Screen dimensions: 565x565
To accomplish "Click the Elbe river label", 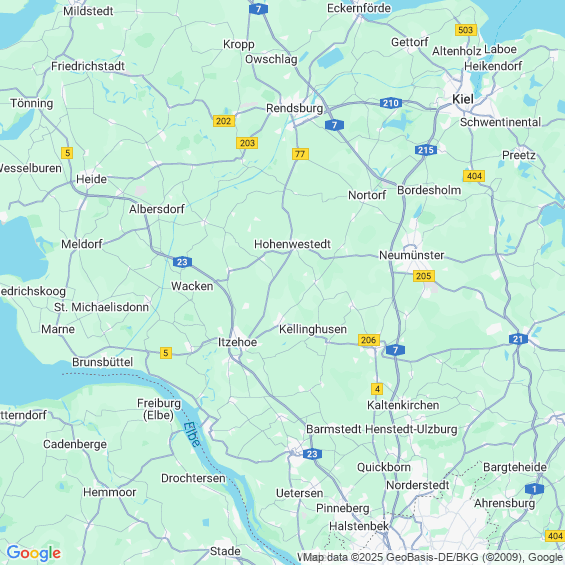I will [x=191, y=434].
